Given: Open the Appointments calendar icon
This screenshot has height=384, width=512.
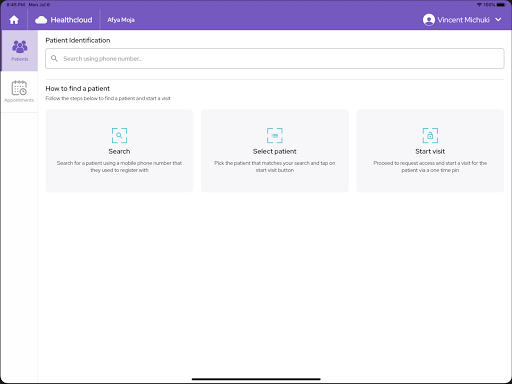Looking at the screenshot, I should (x=19, y=88).
